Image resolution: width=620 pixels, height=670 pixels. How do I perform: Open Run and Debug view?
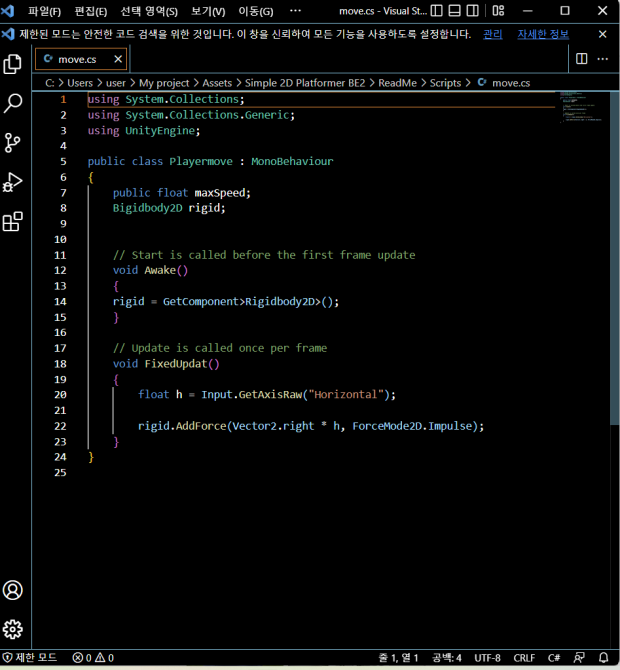(13, 182)
